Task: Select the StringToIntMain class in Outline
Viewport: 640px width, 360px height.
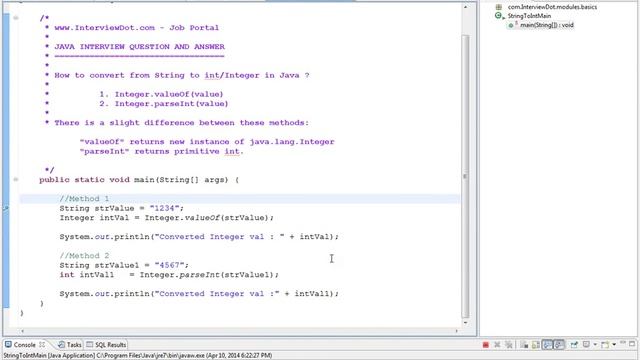Action: click(529, 16)
